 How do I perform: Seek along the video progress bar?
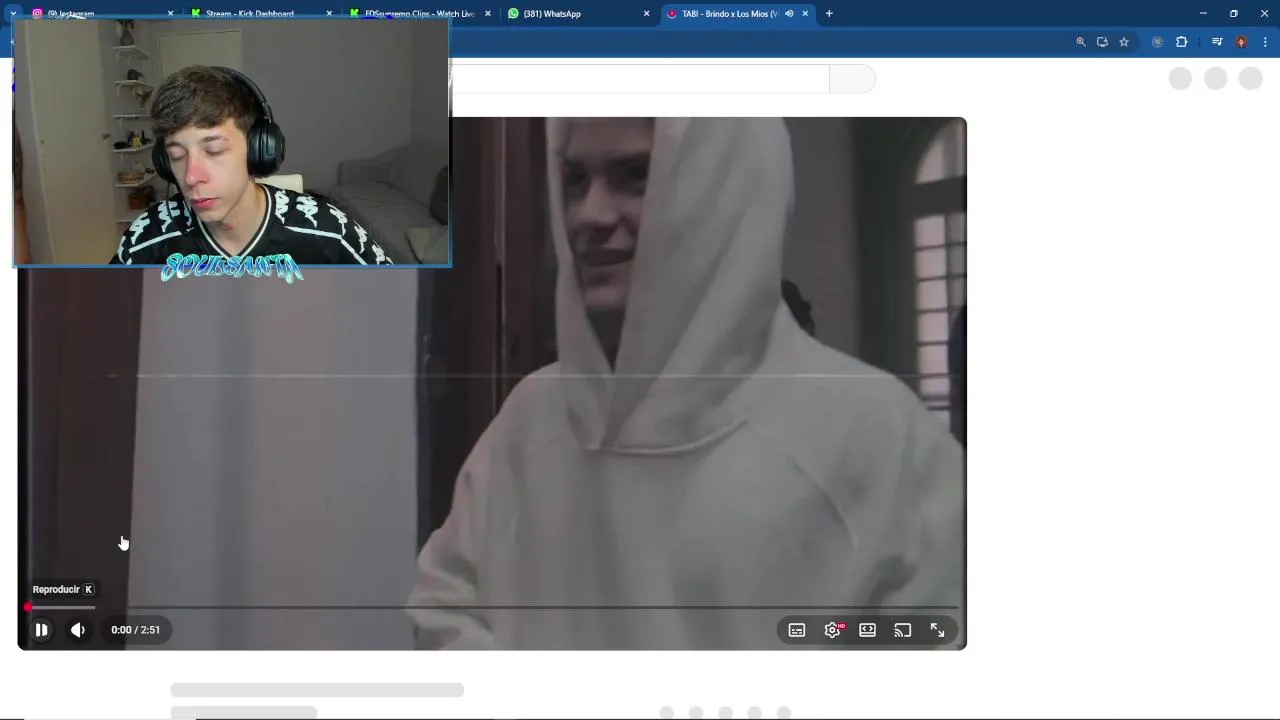click(492, 607)
